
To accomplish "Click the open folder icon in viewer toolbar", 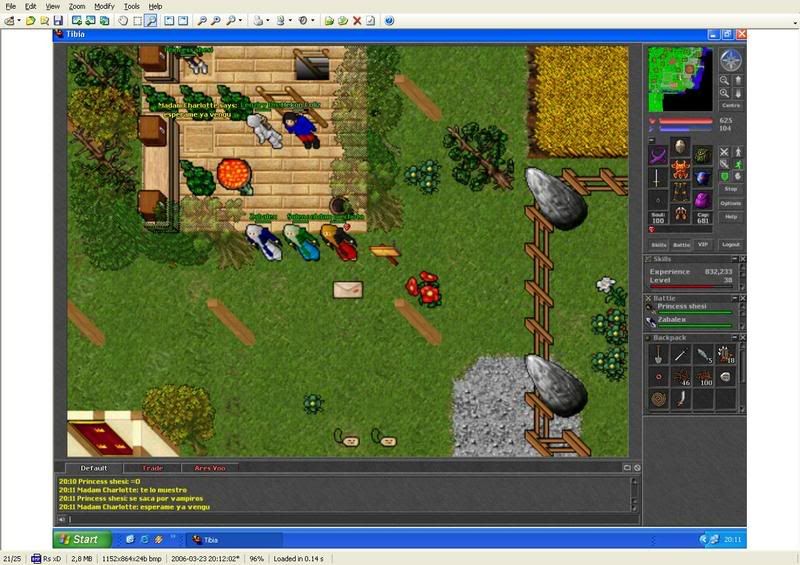I will click(31, 20).
